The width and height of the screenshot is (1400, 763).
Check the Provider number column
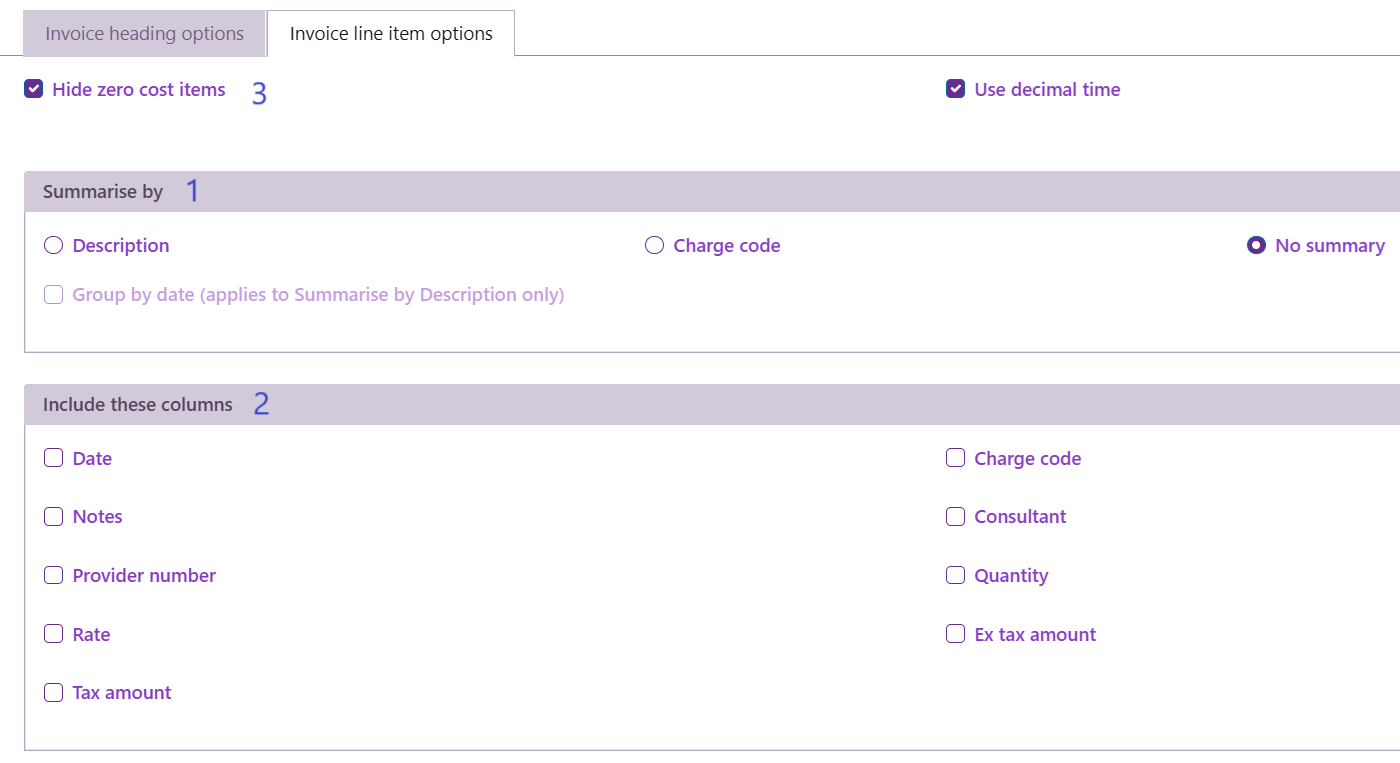coord(54,575)
